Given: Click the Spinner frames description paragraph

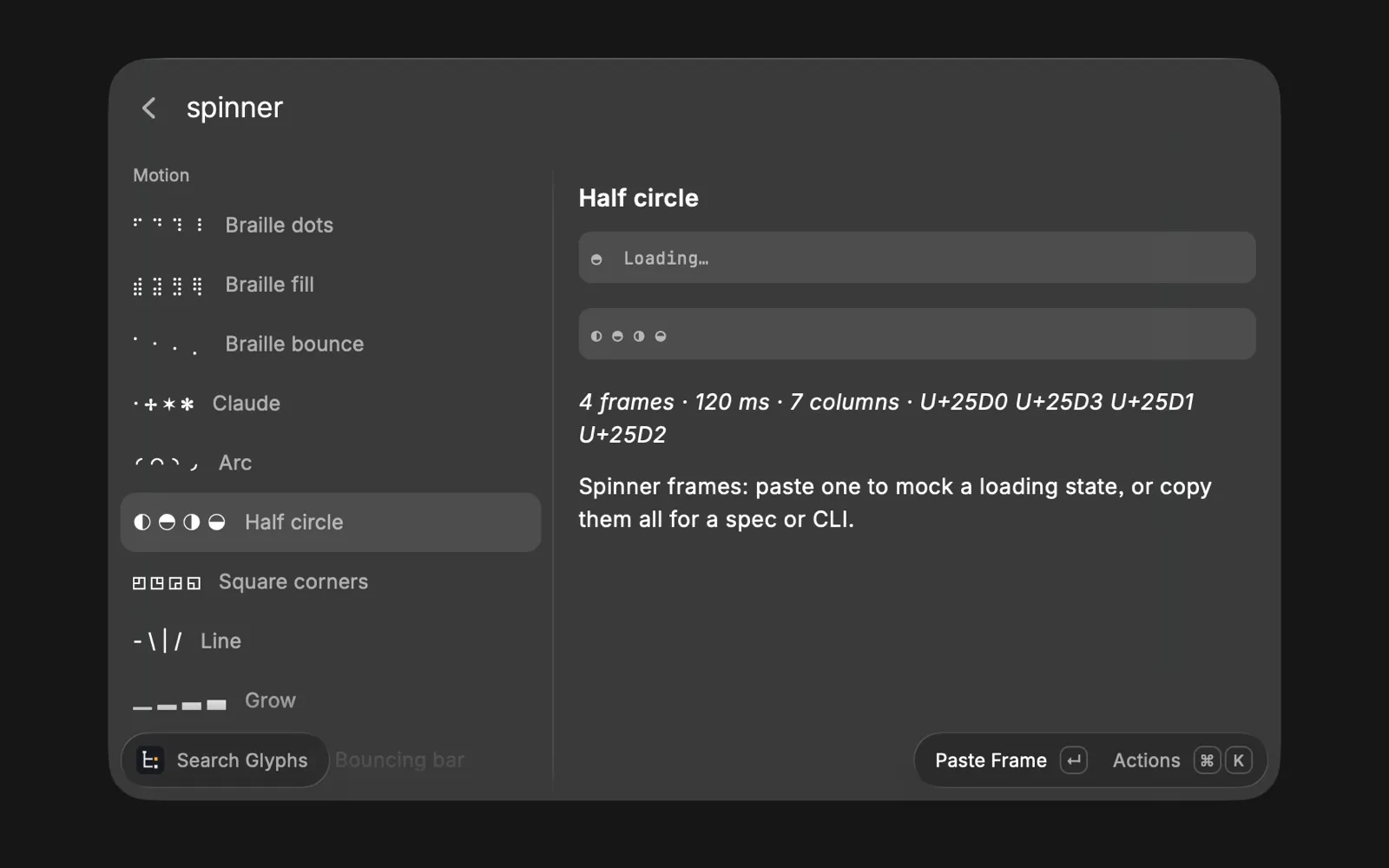Looking at the screenshot, I should coord(895,503).
